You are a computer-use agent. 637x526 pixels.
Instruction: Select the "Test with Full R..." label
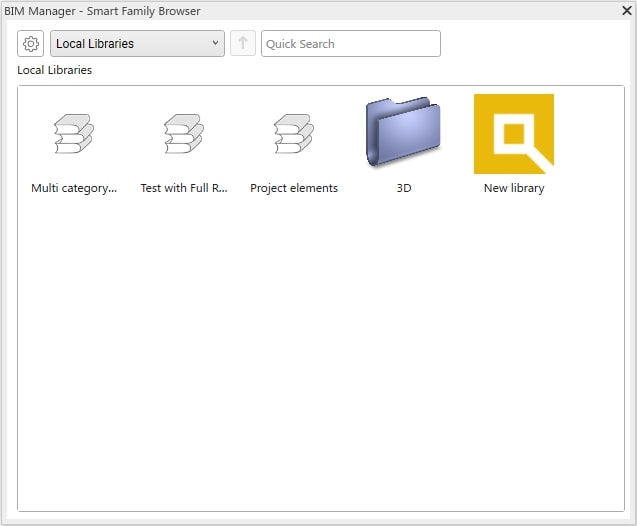click(x=184, y=188)
